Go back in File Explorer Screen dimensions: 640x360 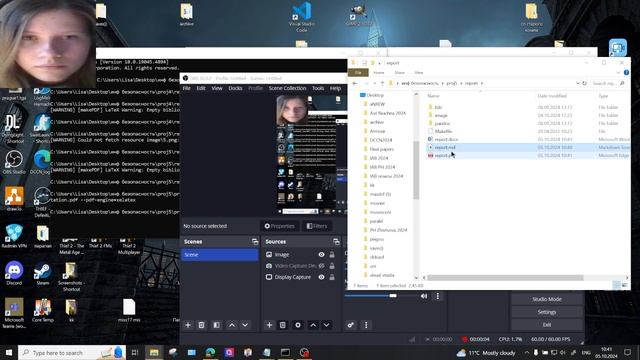[355, 83]
